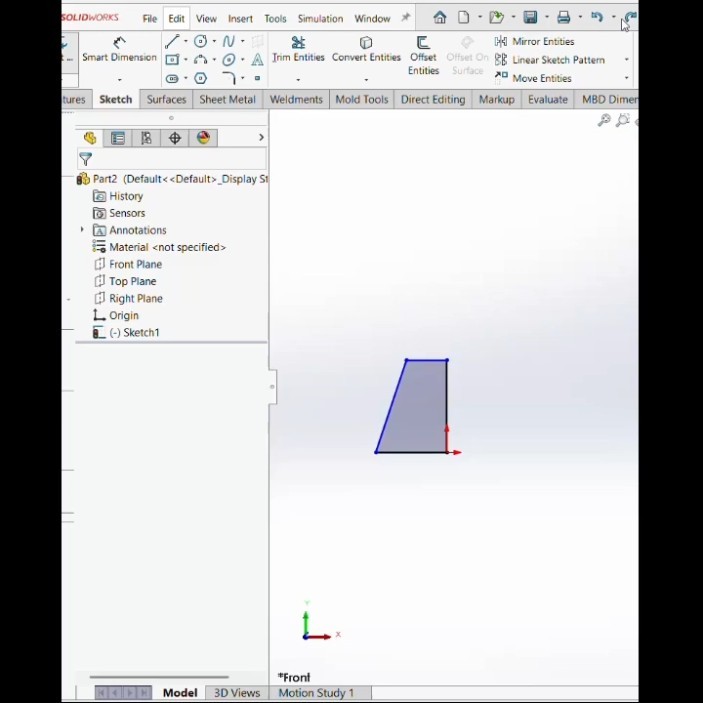Switch to the Surfaces ribbon tab

pos(166,100)
